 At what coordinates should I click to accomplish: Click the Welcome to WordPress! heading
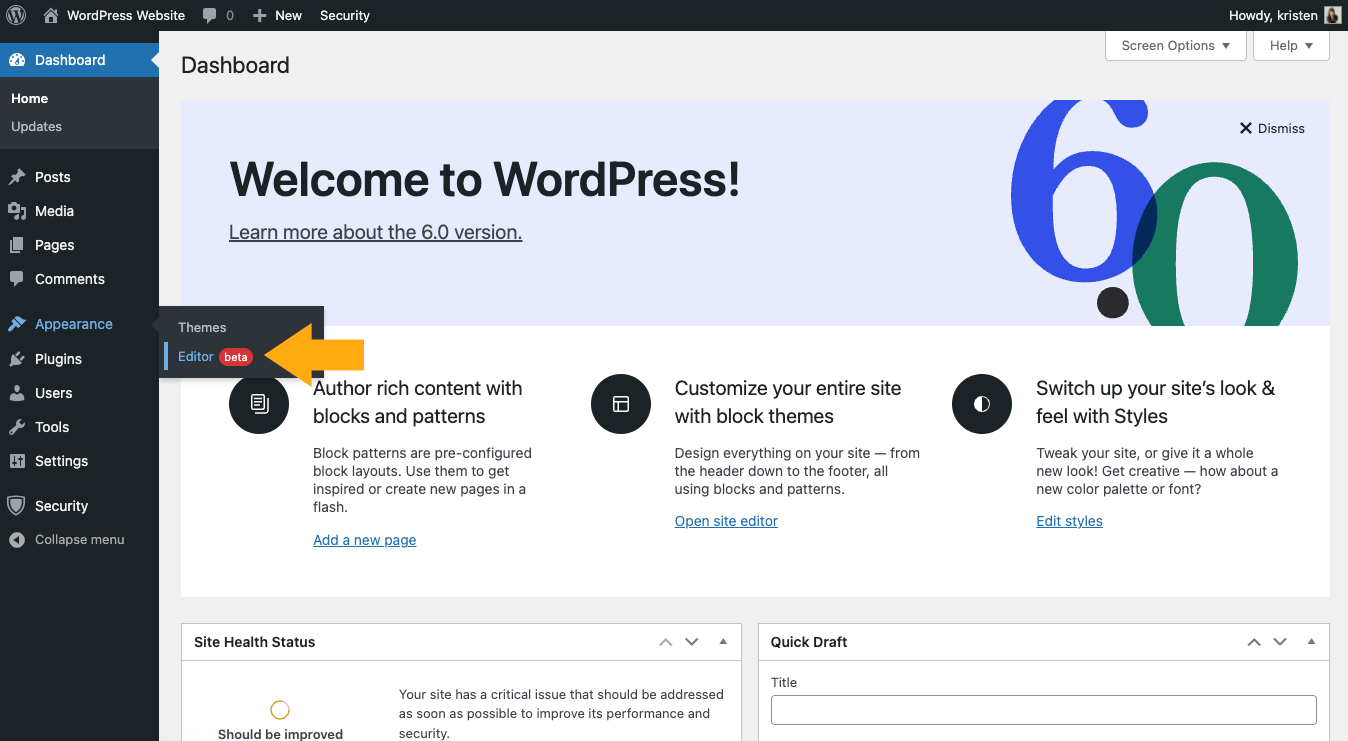click(x=484, y=180)
